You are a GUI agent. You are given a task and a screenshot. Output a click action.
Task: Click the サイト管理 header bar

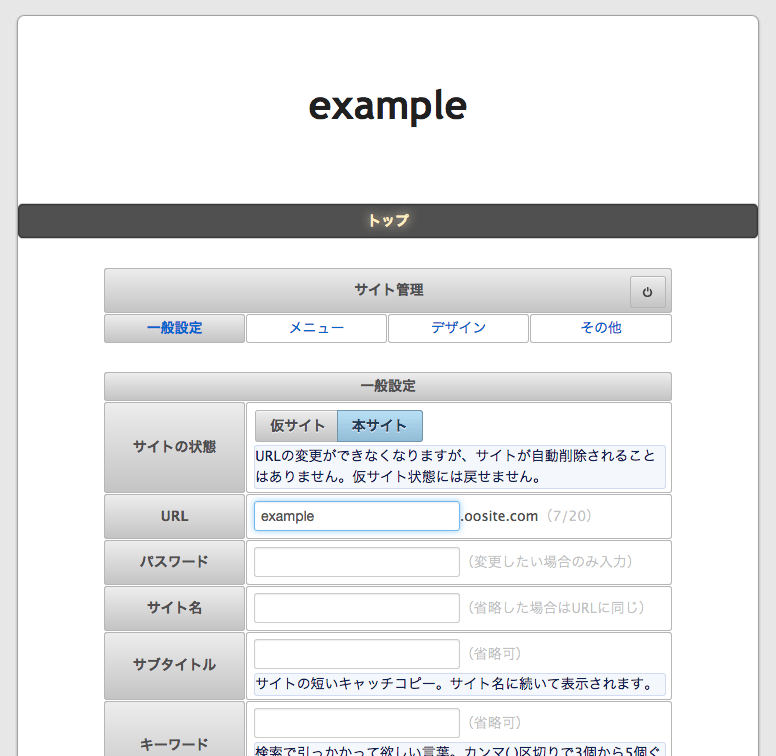[x=388, y=290]
